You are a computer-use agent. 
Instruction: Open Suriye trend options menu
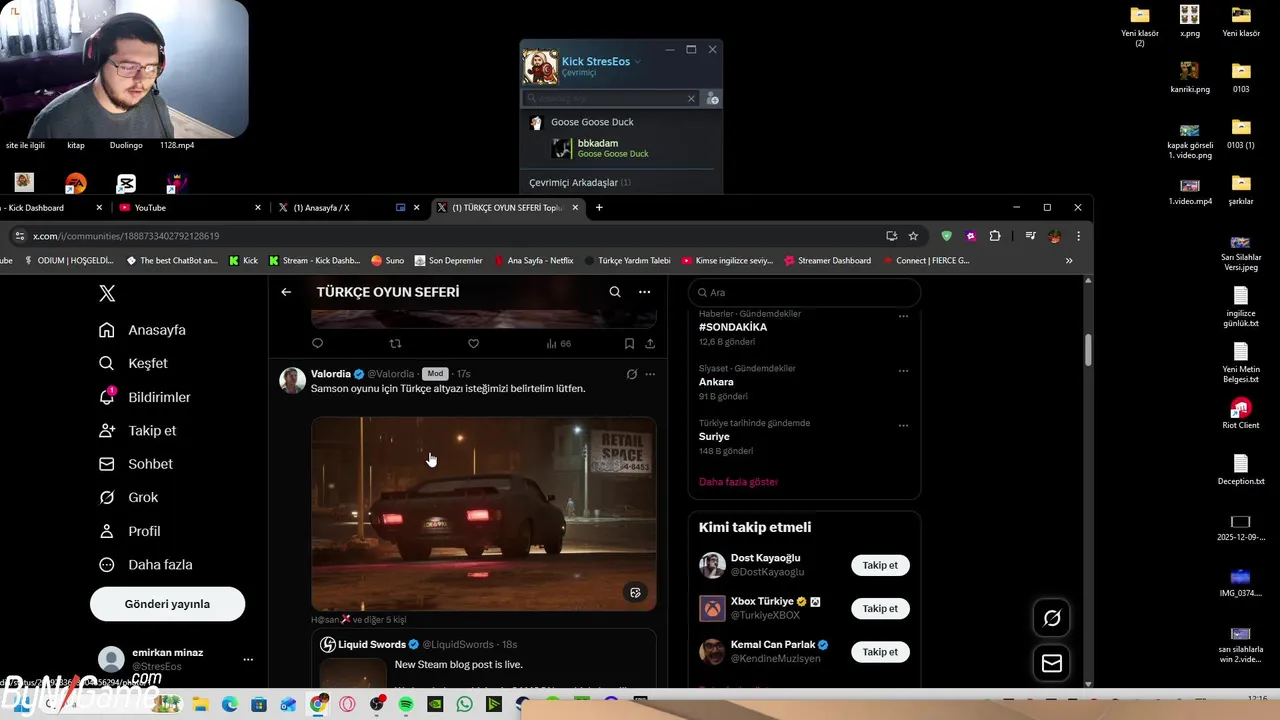click(903, 425)
